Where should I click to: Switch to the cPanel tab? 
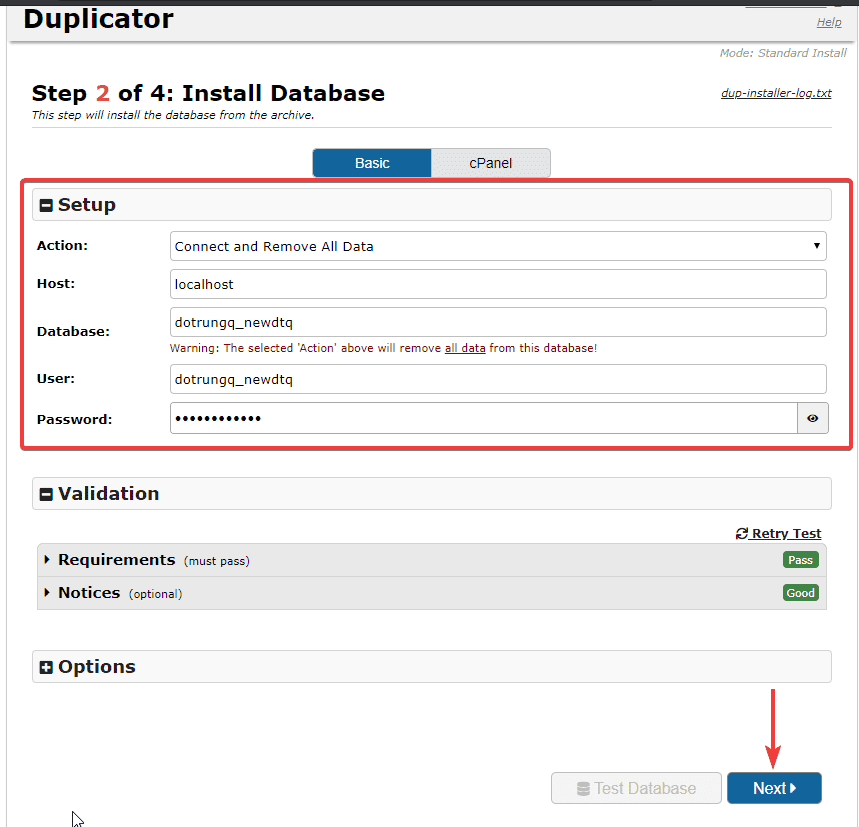(x=490, y=162)
